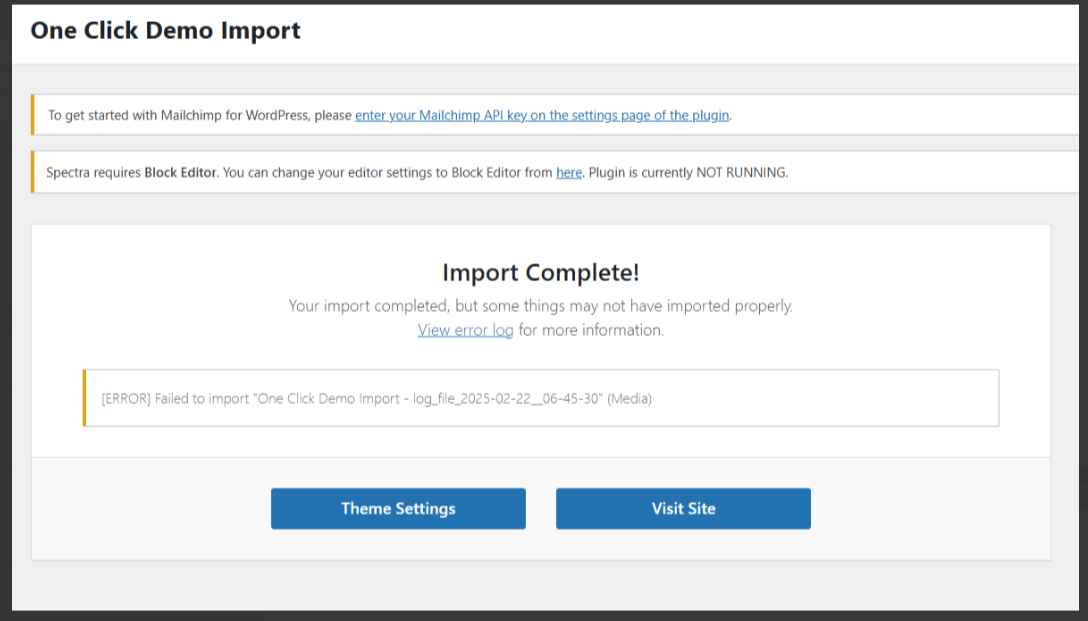Screen dimensions: 1088x621
Task: Click the Visit Site button
Action: point(683,509)
